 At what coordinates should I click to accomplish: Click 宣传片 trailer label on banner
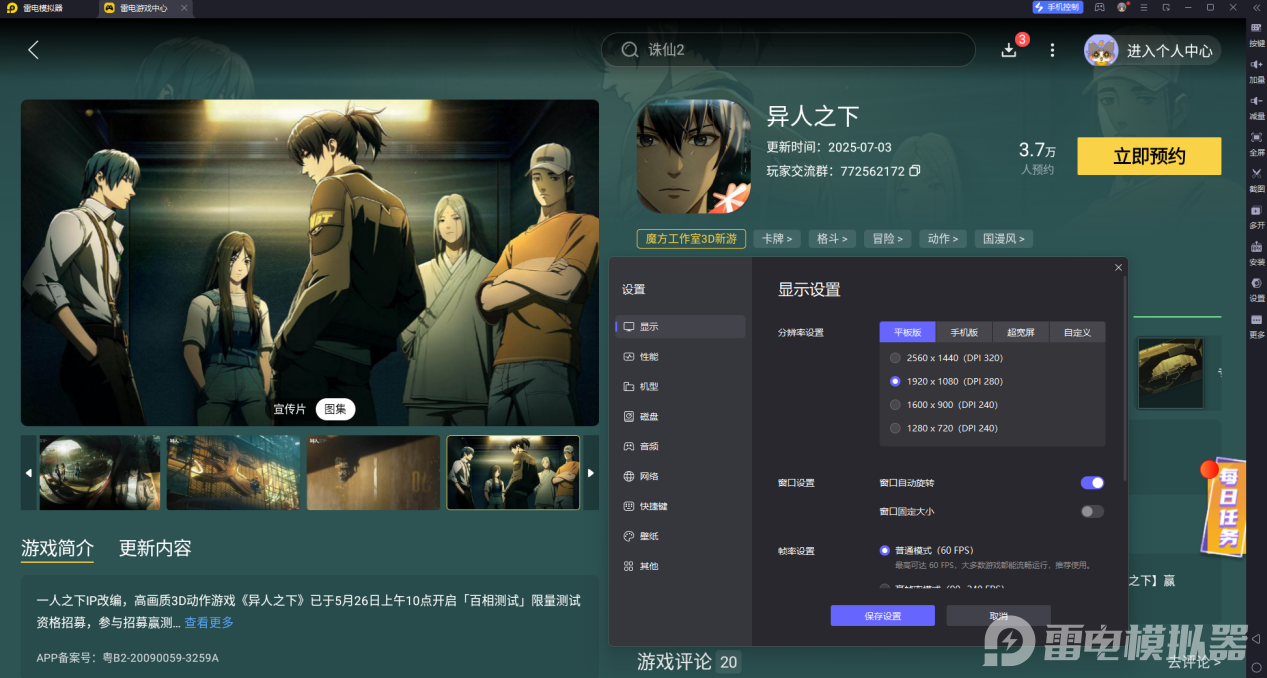pyautogui.click(x=290, y=409)
